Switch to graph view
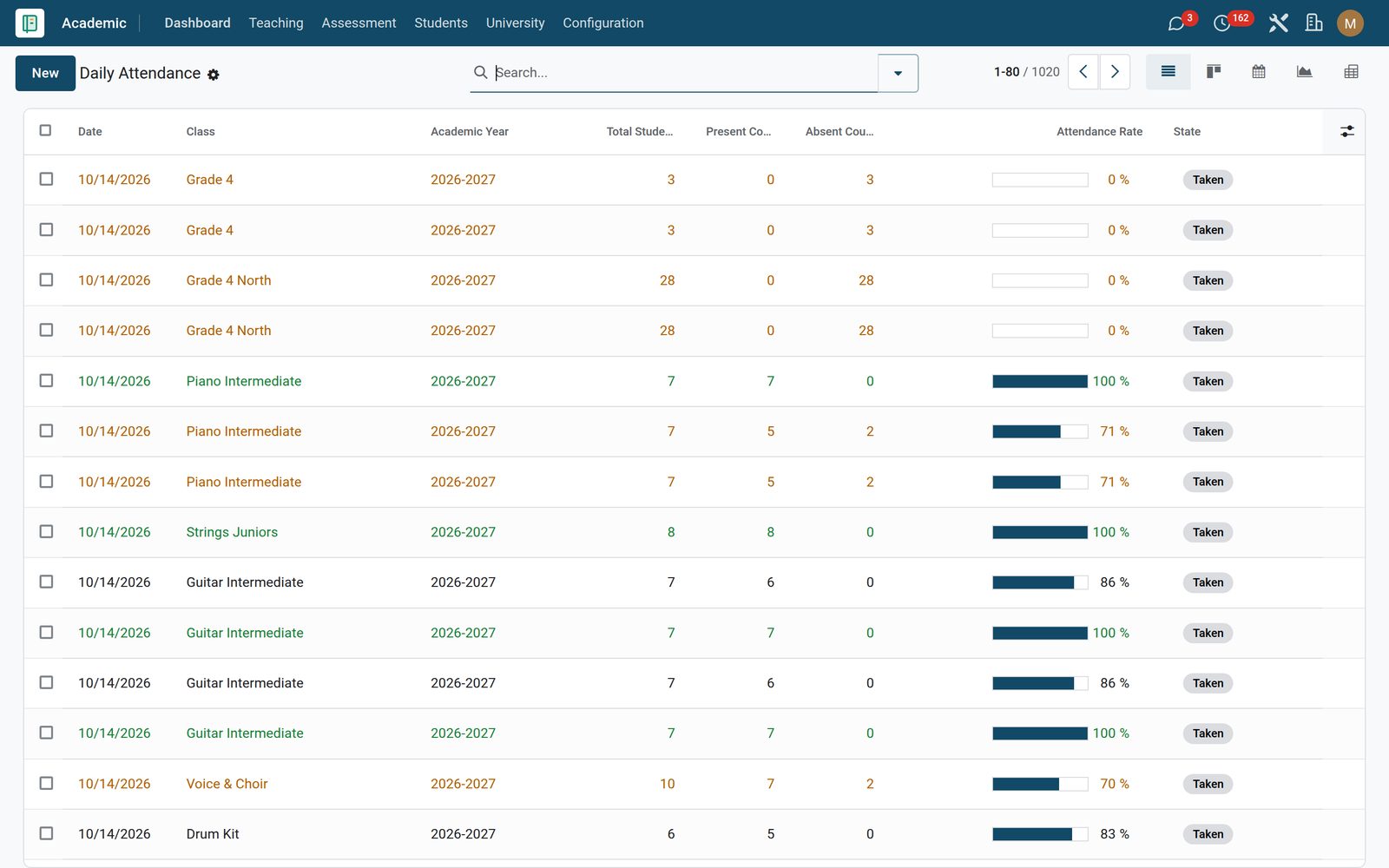The image size is (1389, 868). (1304, 72)
